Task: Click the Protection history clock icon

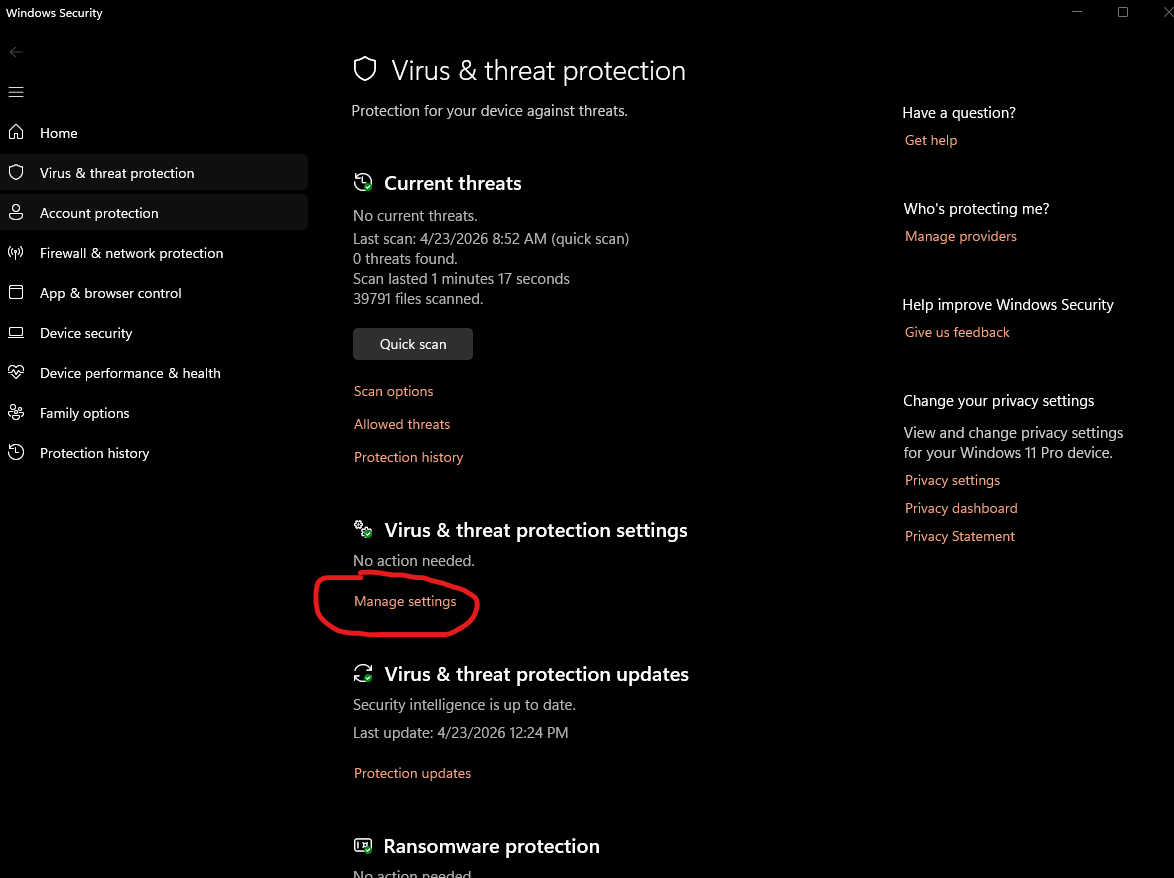Action: (16, 453)
